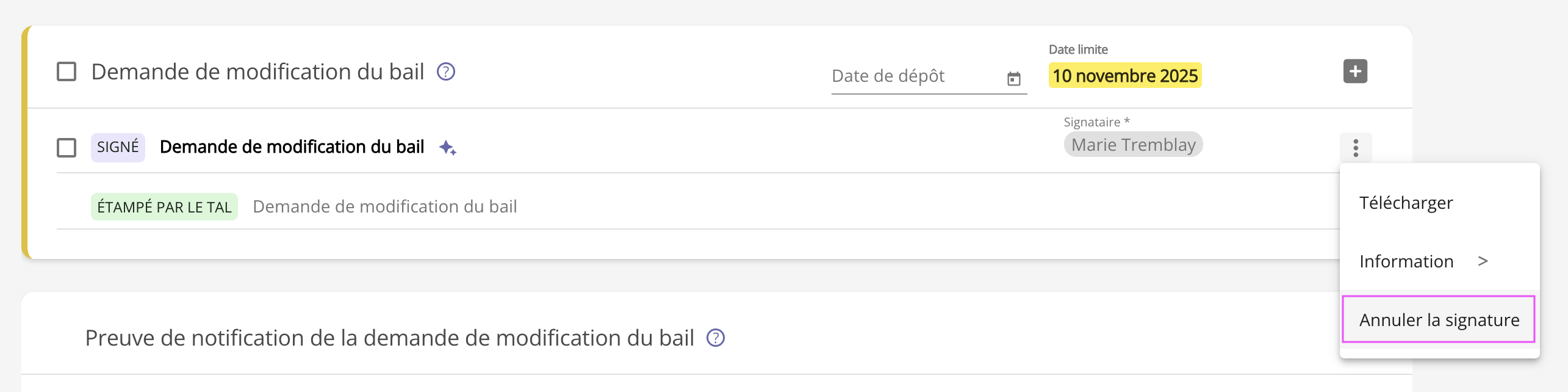The width and height of the screenshot is (1568, 392).
Task: Select the top Demande de modification section checkbox
Action: [x=67, y=72]
